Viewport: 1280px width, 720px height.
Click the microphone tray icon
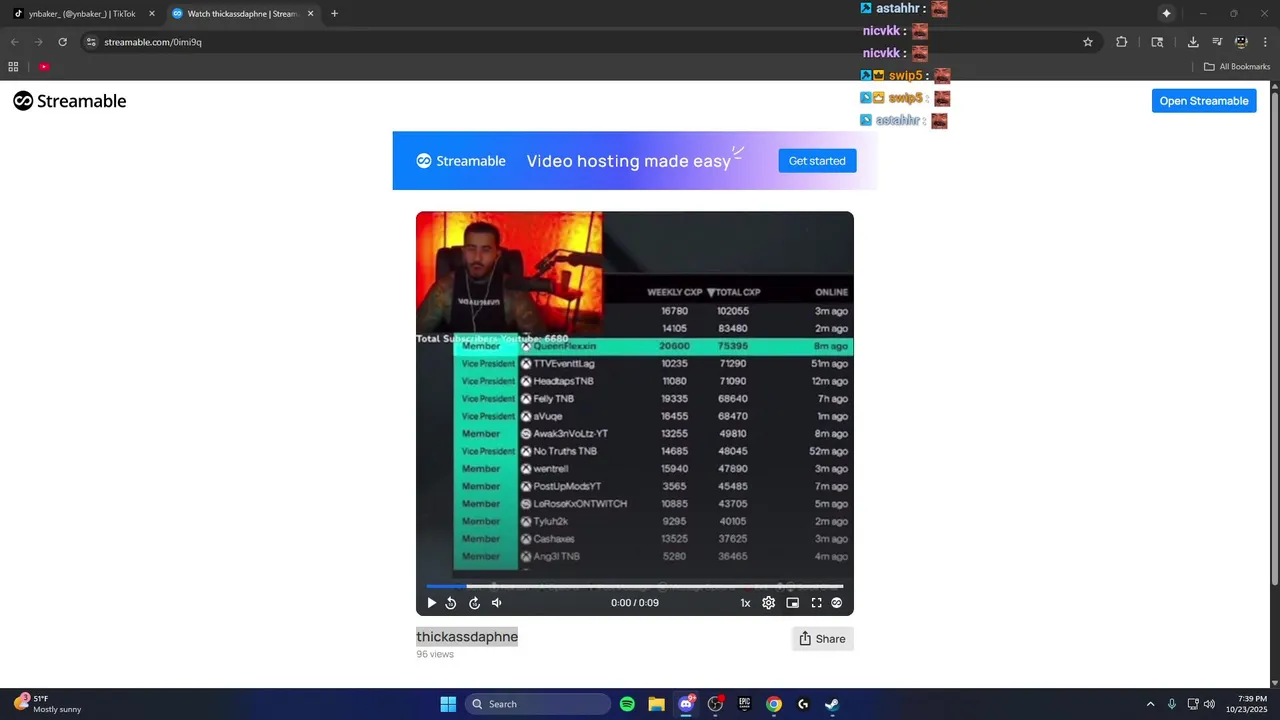coord(1172,704)
